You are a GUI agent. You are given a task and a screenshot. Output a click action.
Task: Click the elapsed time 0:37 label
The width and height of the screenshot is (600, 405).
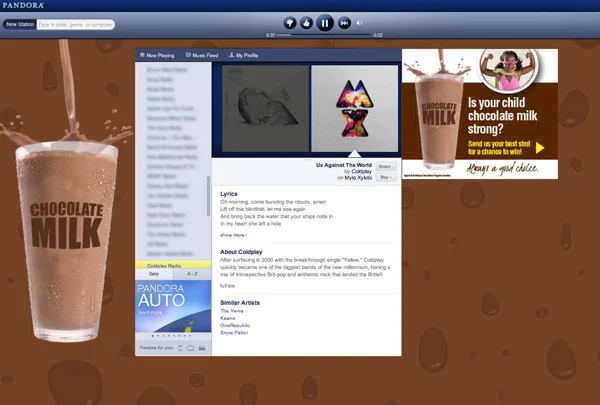pos(271,35)
